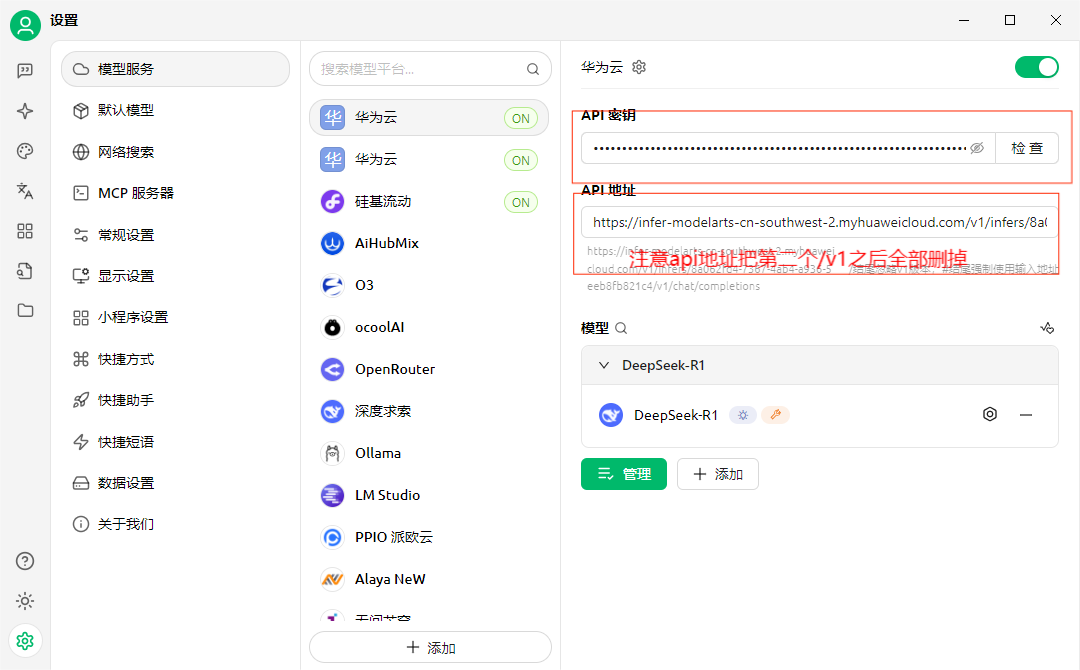Open 快捷助手 settings section

click(176, 400)
